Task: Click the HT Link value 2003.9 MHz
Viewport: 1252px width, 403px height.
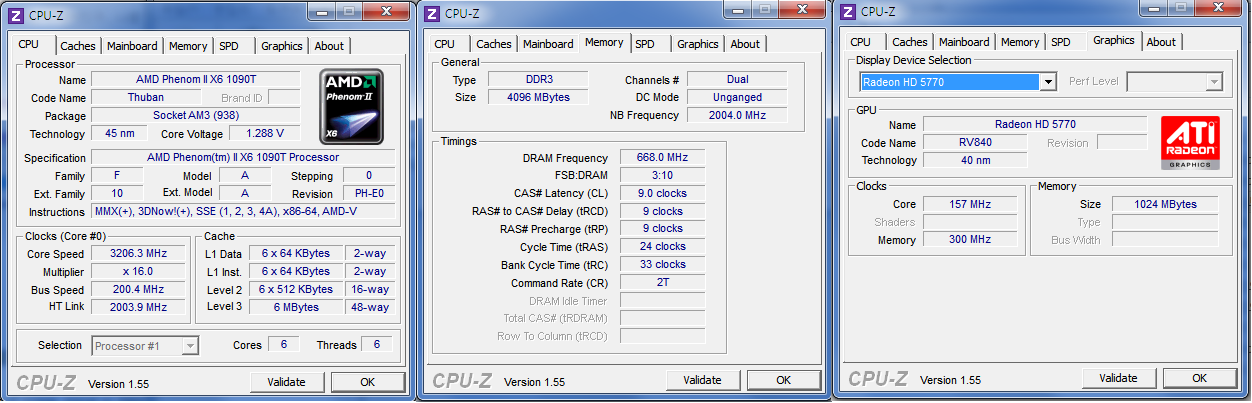Action: point(138,307)
